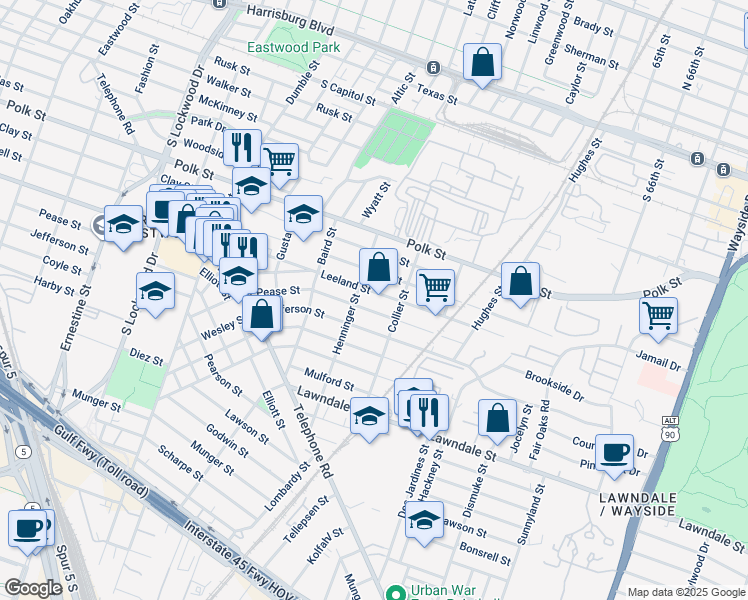Select the restaurant marker near Park Dr
The image size is (748, 600).
[x=242, y=149]
